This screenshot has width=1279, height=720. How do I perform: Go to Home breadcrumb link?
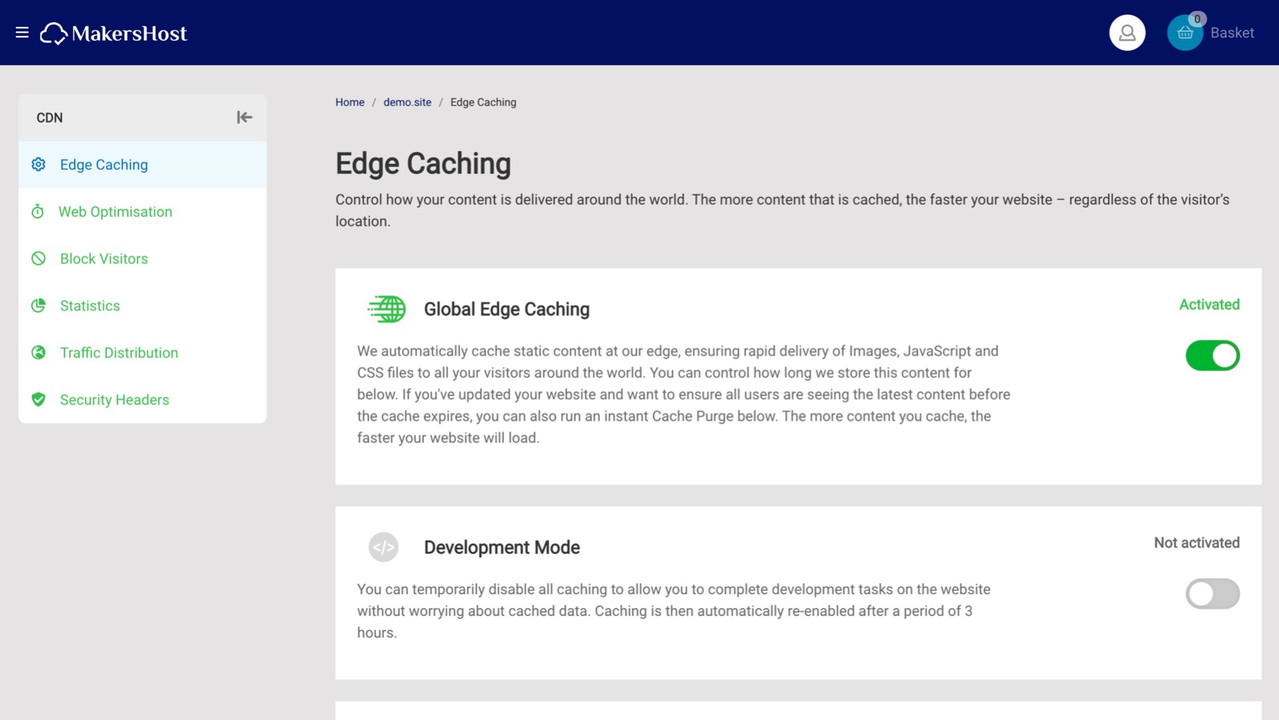pyautogui.click(x=350, y=102)
